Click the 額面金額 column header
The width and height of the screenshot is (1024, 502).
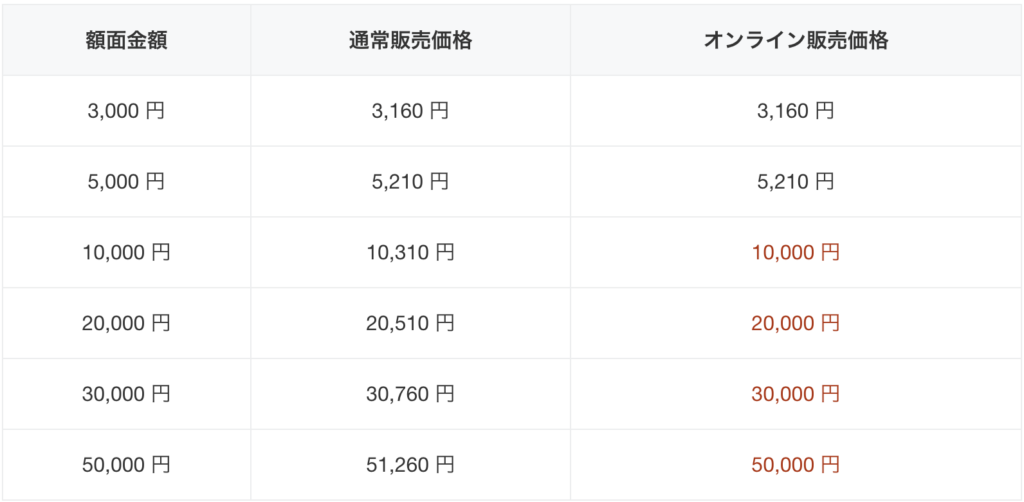pyautogui.click(x=126, y=40)
